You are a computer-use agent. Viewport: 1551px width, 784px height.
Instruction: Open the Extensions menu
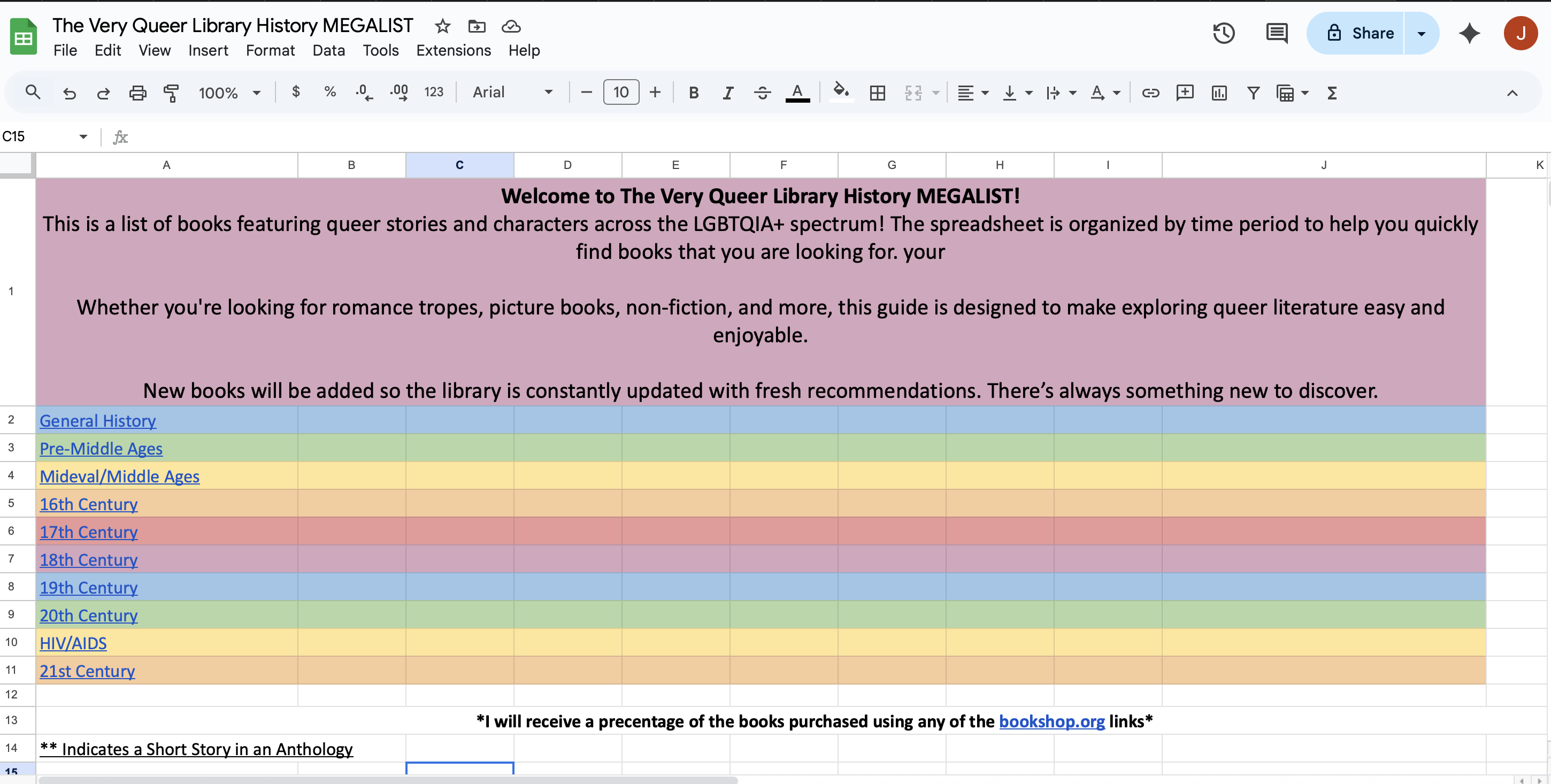(x=454, y=51)
